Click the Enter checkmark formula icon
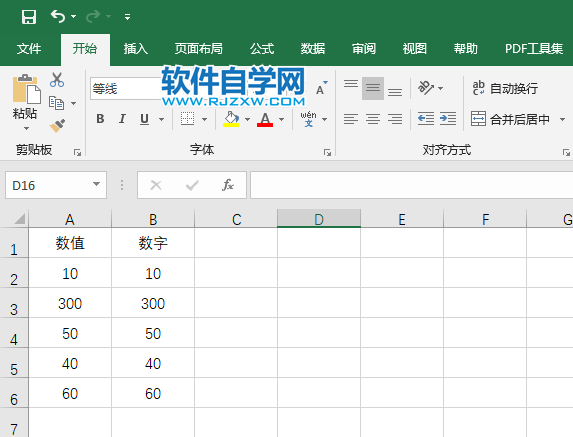The height and width of the screenshot is (437, 573). click(192, 185)
